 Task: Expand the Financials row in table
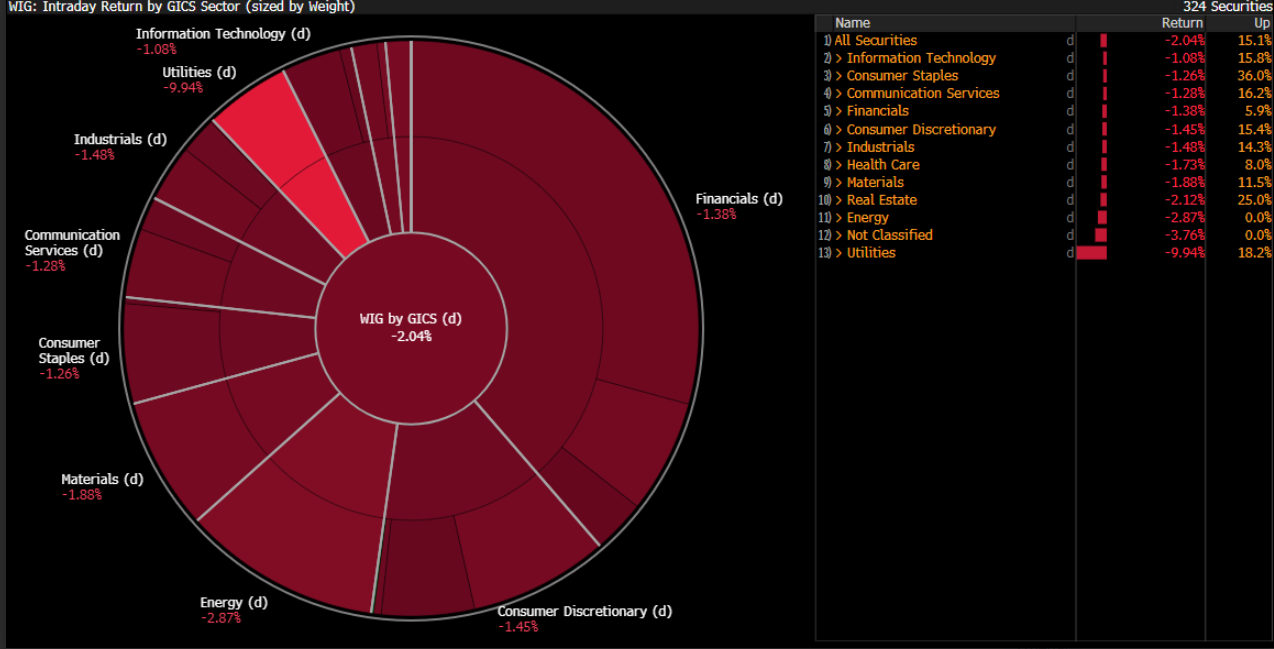pos(839,111)
